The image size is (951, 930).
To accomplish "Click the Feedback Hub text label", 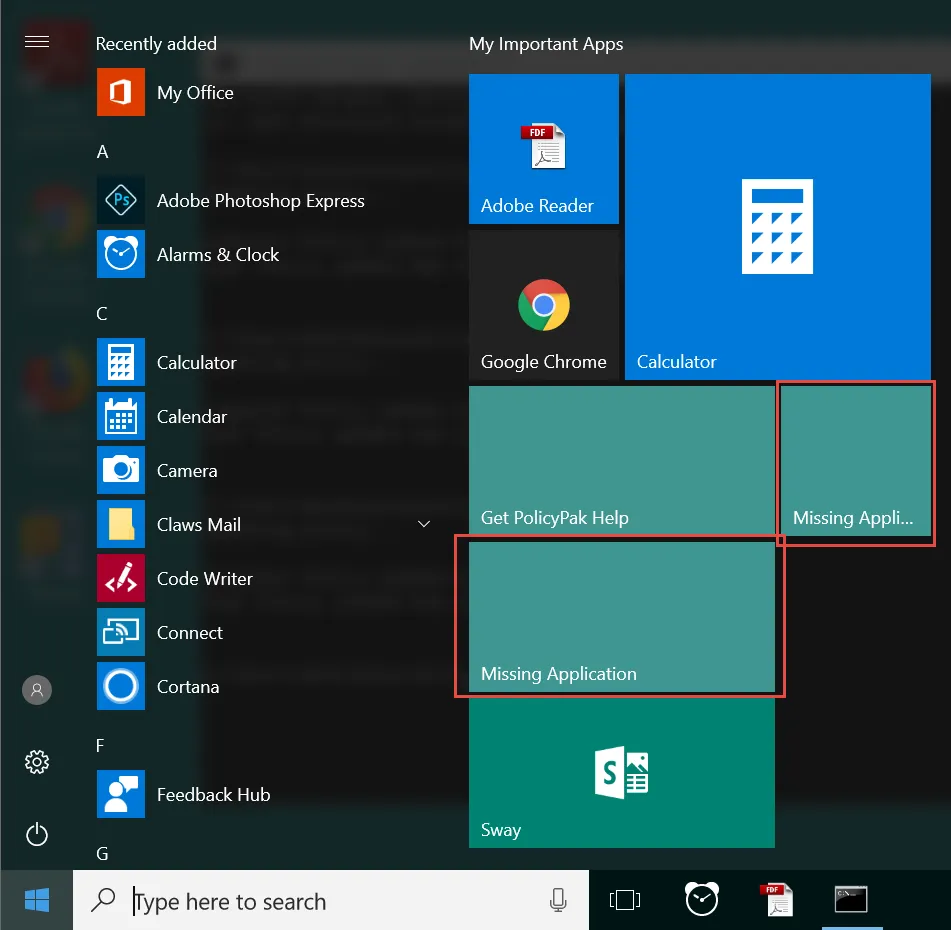I will coord(213,795).
